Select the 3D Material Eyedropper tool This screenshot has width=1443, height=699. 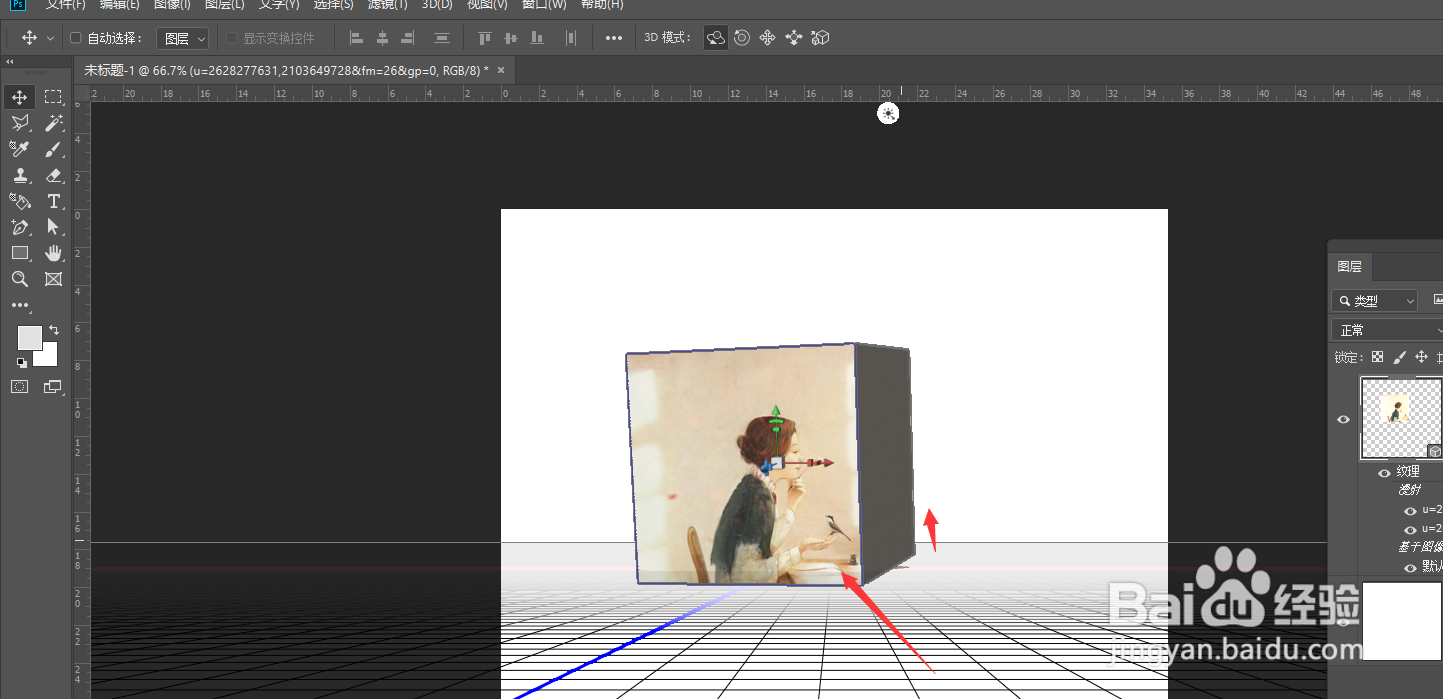[x=20, y=149]
